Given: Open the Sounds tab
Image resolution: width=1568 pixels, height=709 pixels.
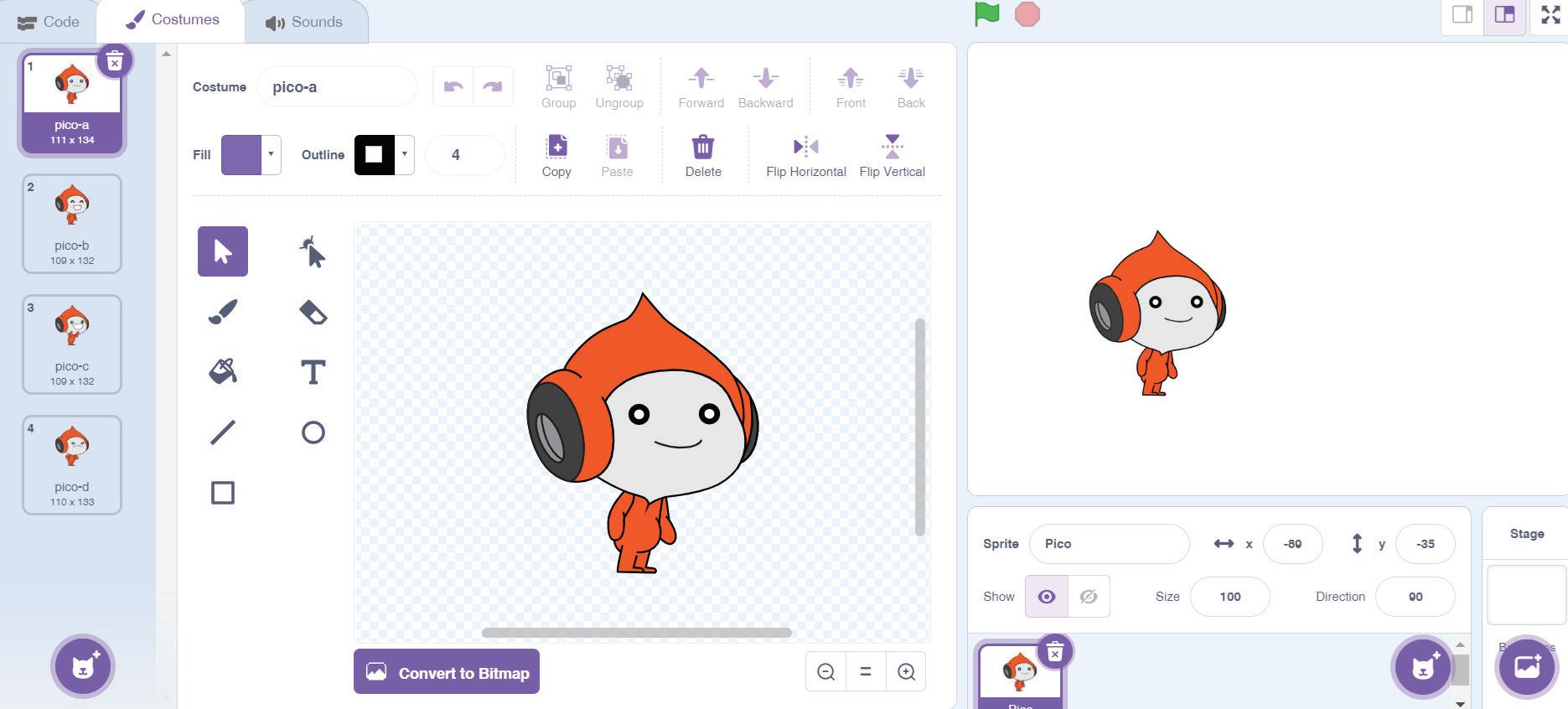Looking at the screenshot, I should click(305, 22).
